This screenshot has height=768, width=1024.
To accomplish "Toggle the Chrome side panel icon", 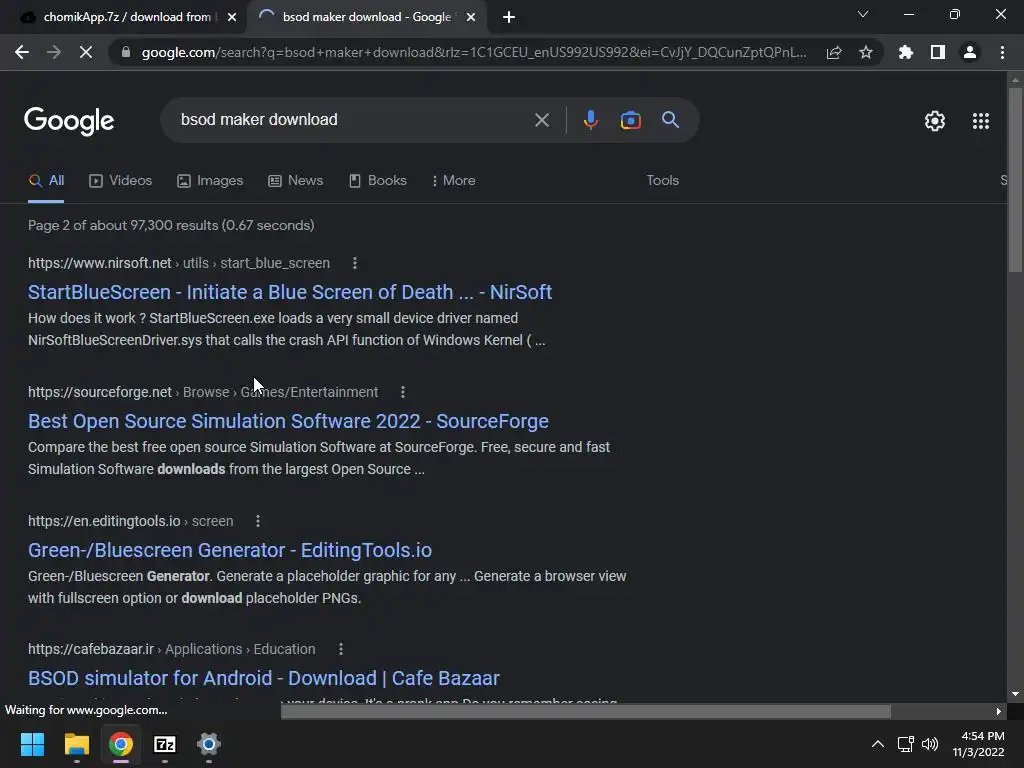I will [x=938, y=52].
